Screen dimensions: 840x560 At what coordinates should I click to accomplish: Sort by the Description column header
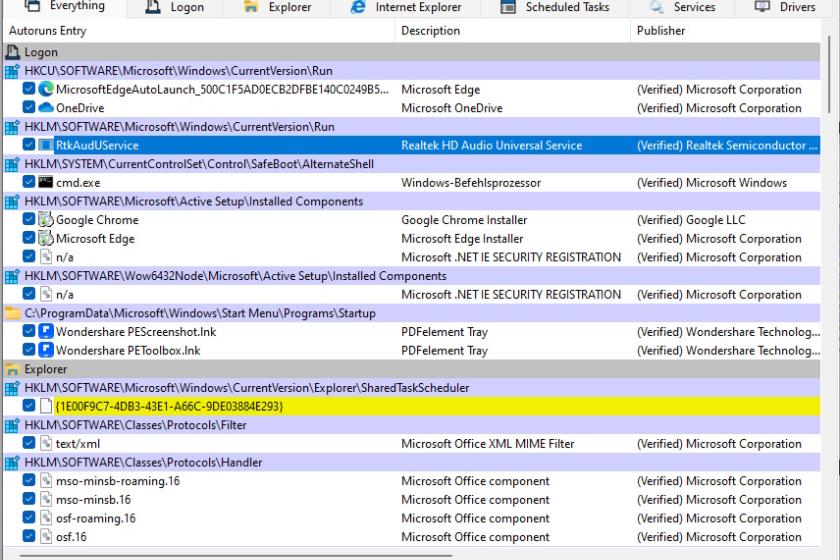pyautogui.click(x=513, y=31)
